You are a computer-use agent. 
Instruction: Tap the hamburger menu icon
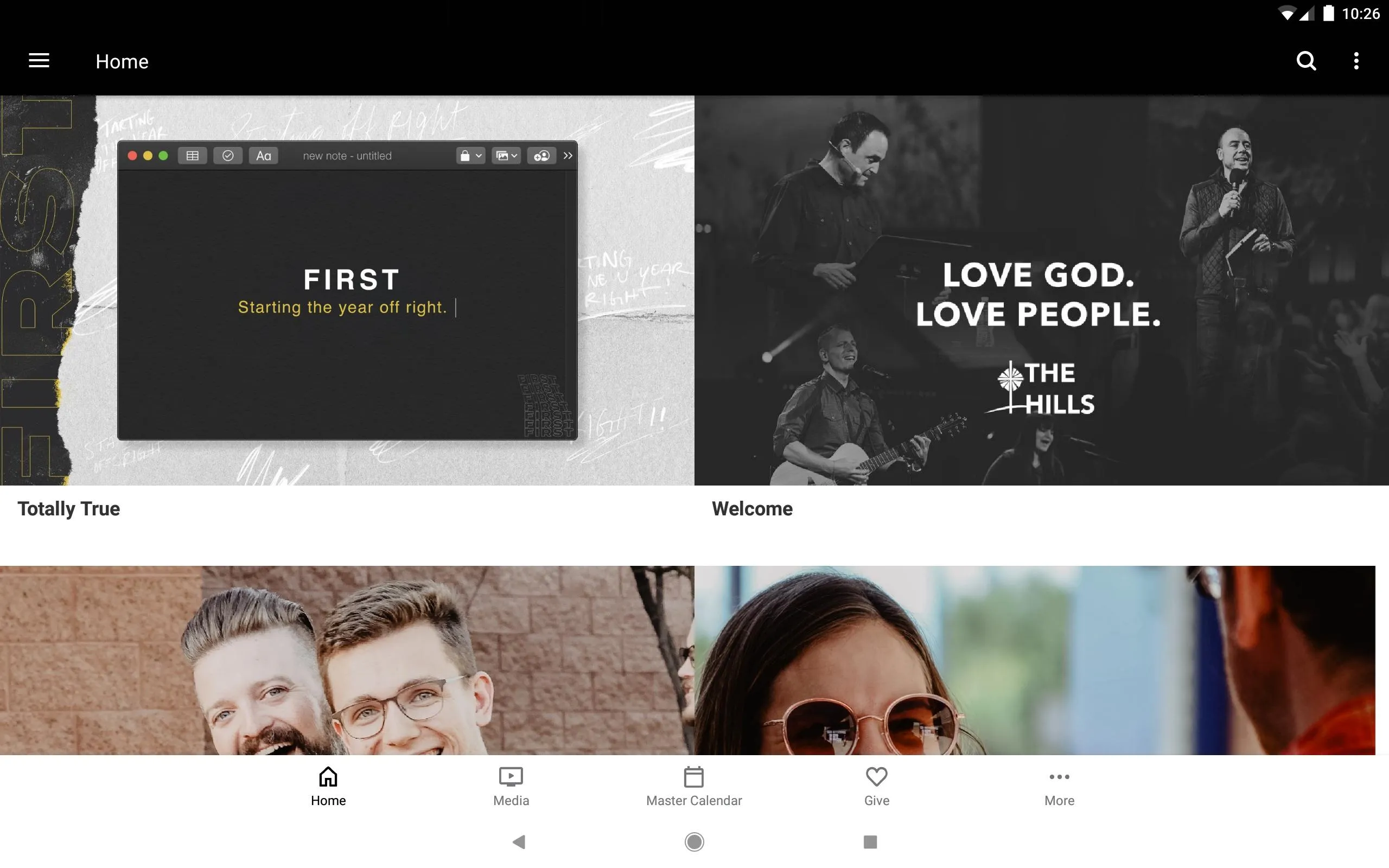pyautogui.click(x=39, y=61)
